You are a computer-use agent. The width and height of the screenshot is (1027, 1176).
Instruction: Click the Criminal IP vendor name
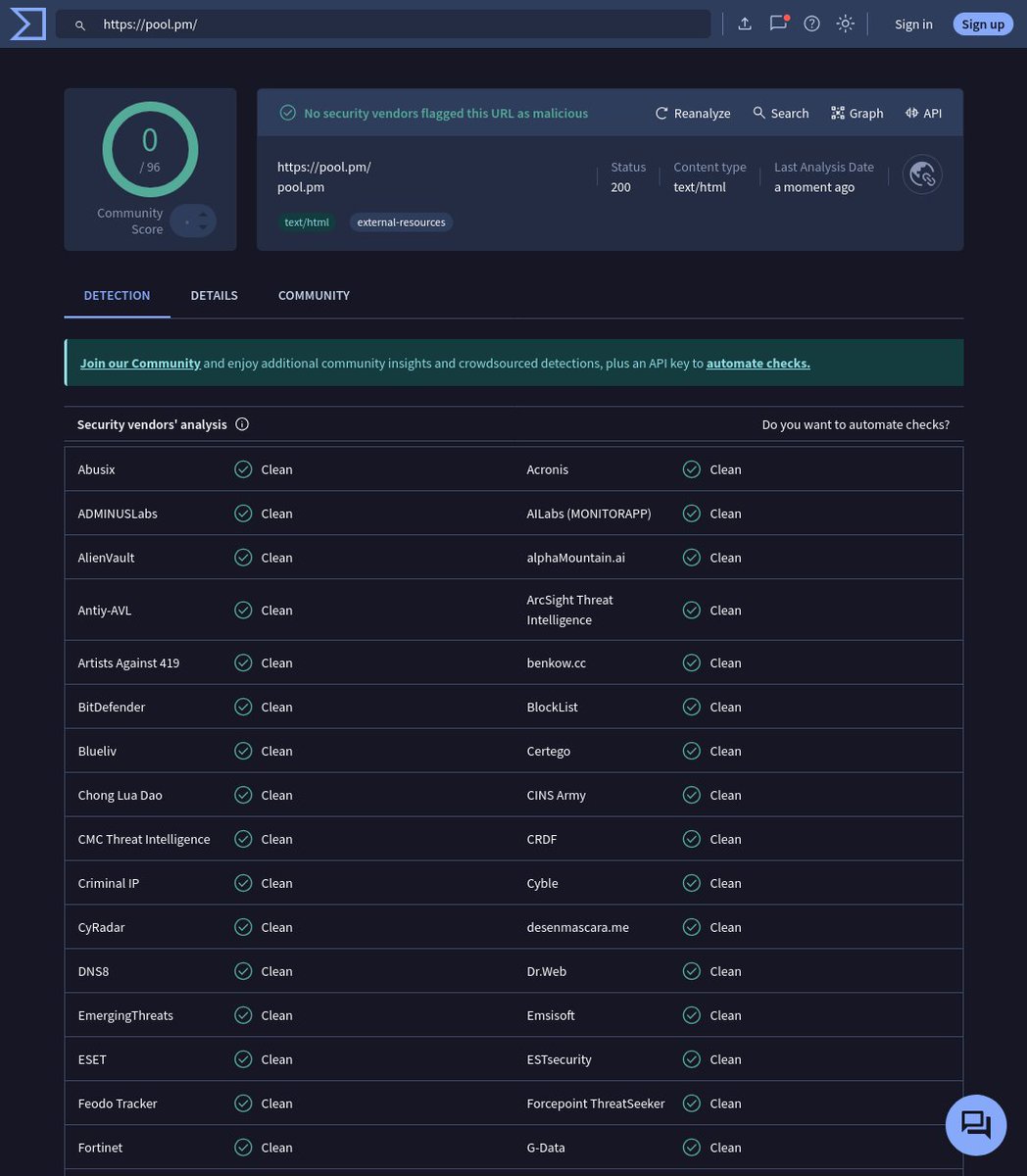click(109, 883)
